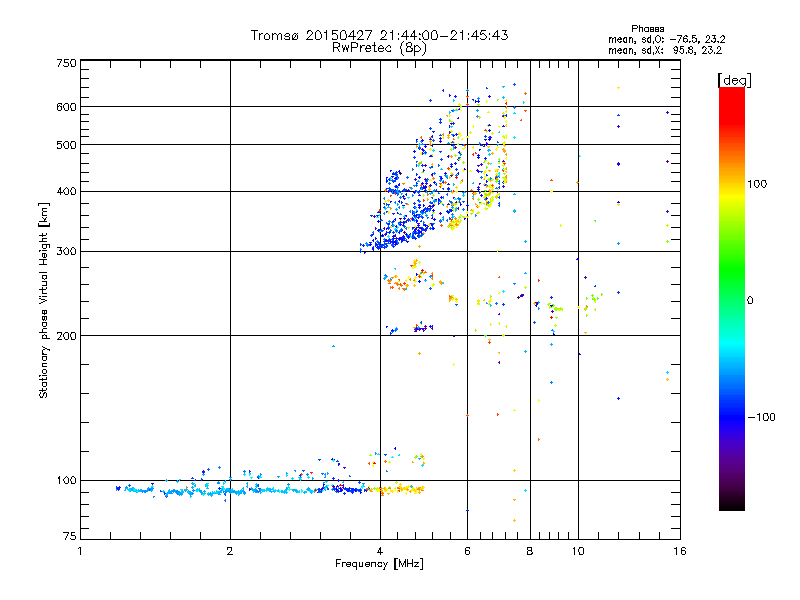This screenshot has height=600, width=800.
Task: Click the y-axis tick label '75'
Action: [x=69, y=536]
